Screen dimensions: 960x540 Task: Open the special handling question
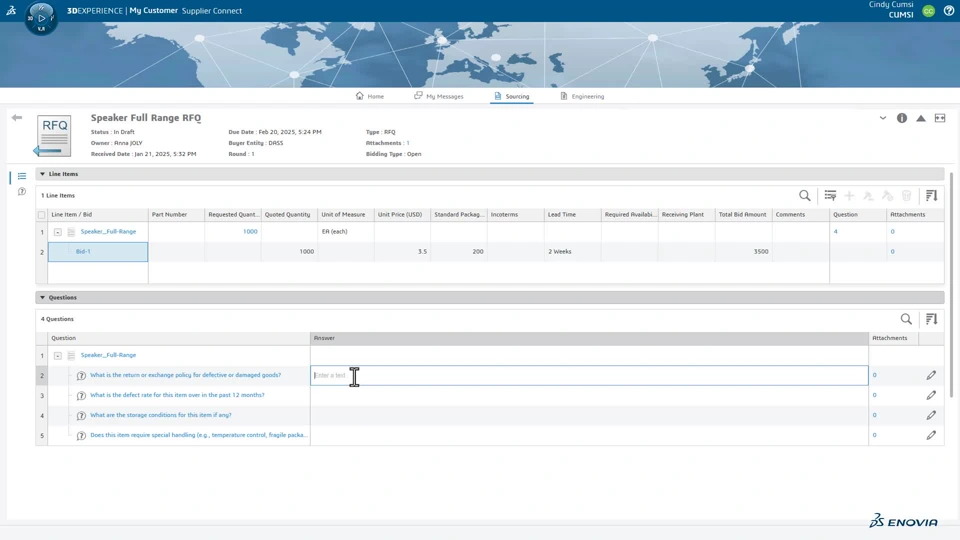(x=199, y=435)
